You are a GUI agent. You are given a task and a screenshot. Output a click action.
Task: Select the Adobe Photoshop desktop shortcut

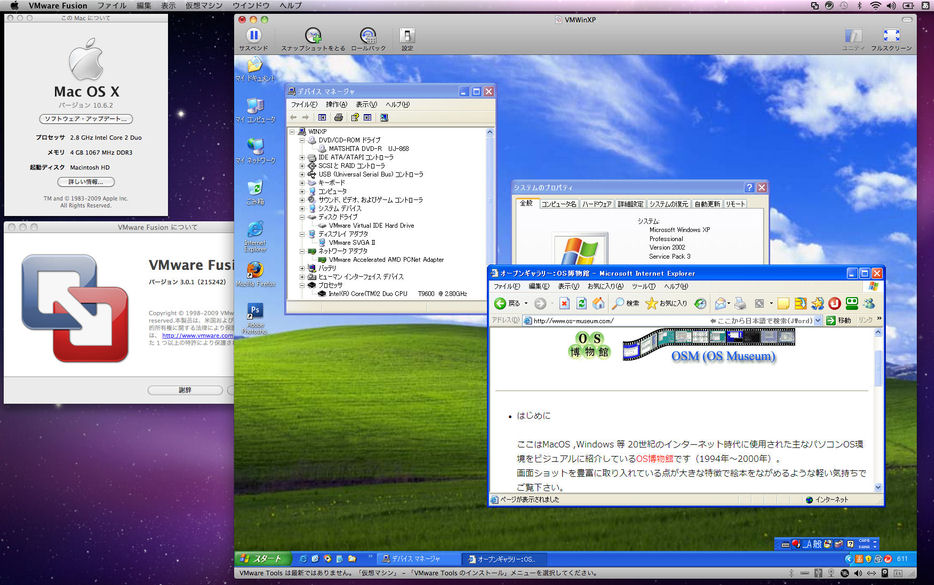256,318
